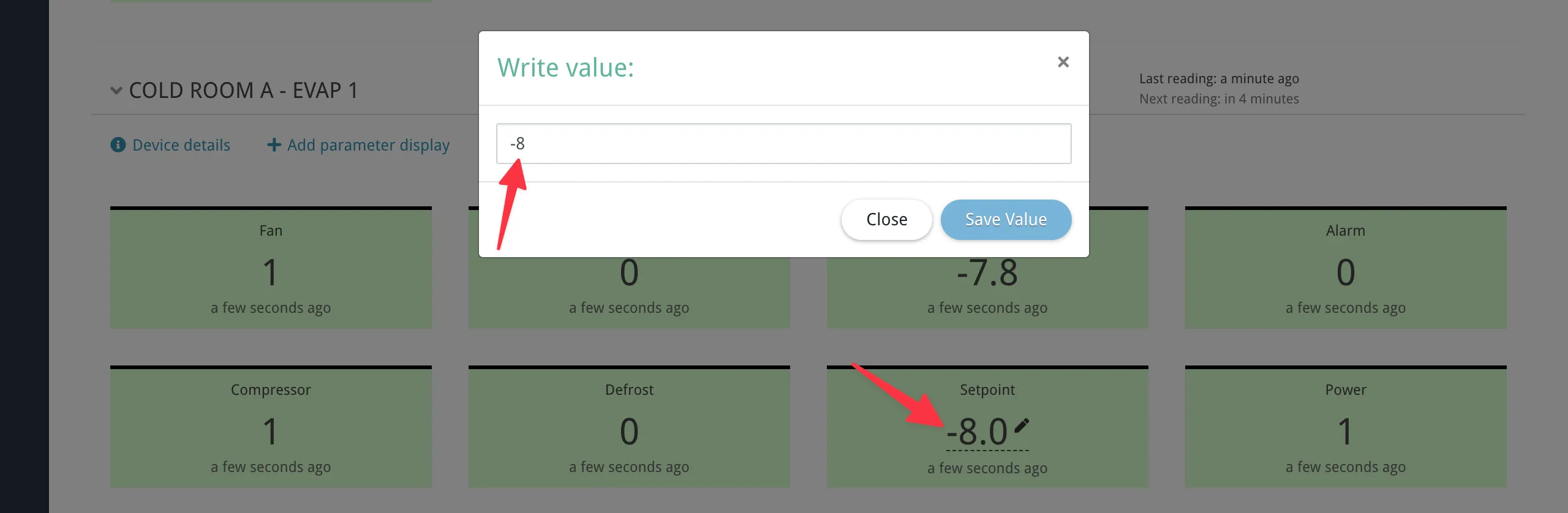Select the Defrost parameter tile
Screen dimensions: 1568x513
click(x=629, y=427)
